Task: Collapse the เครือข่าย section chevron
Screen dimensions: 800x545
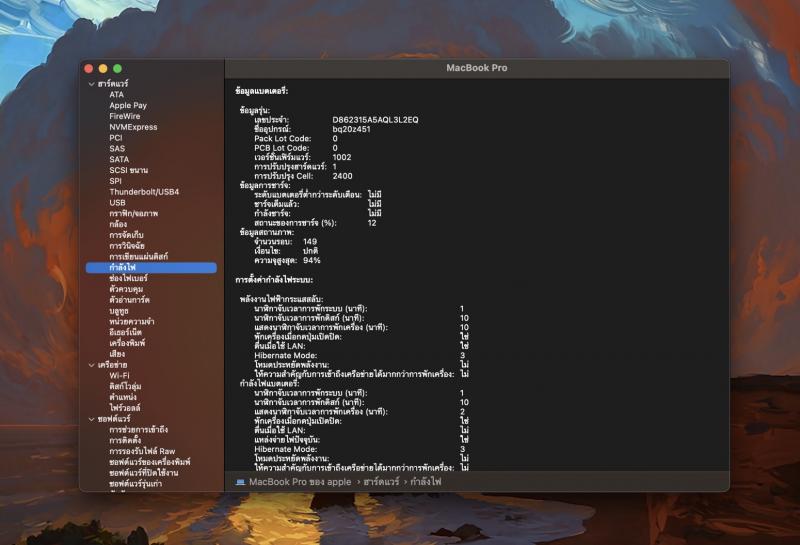Action: (x=91, y=365)
